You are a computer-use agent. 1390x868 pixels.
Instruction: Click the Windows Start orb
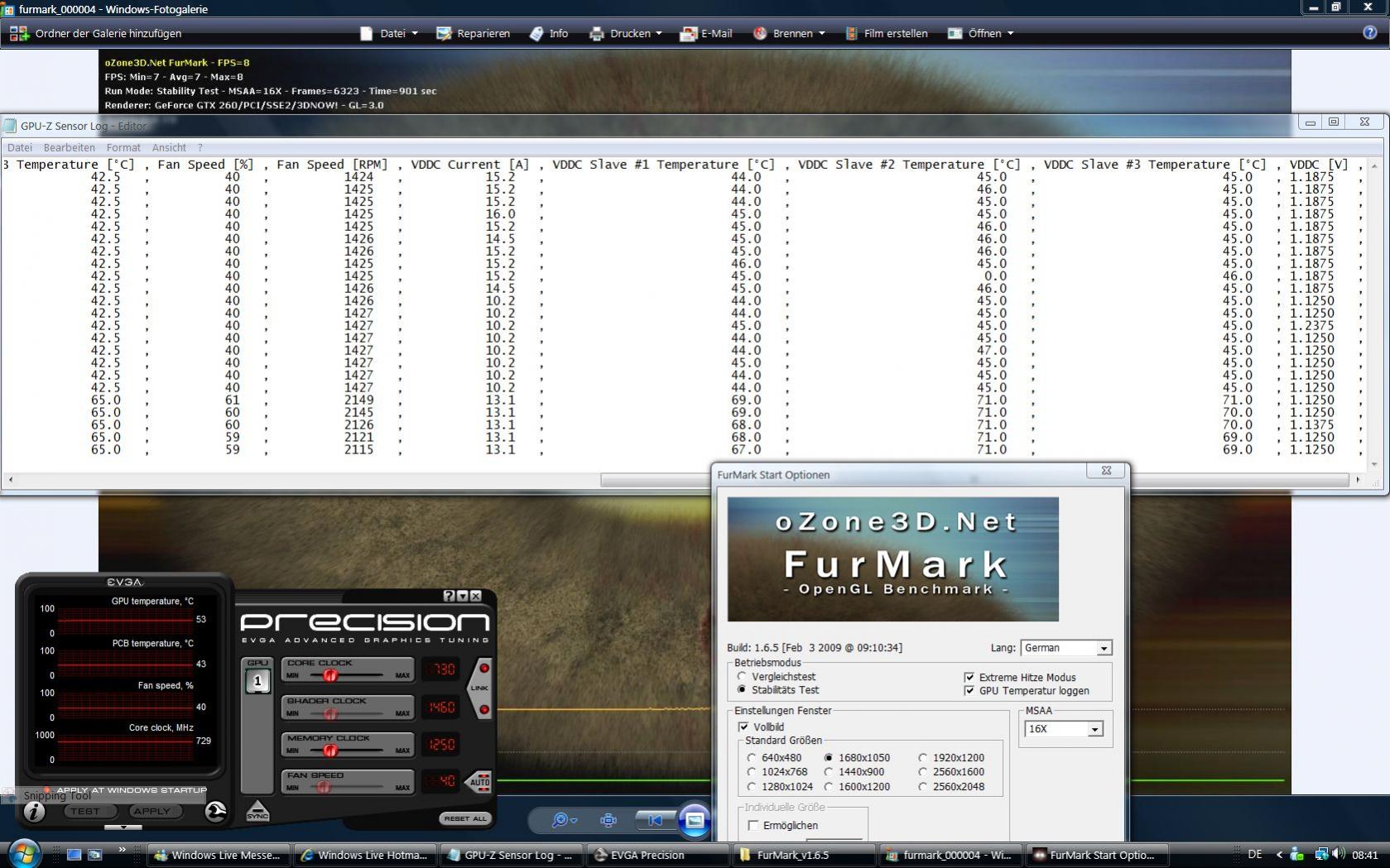(x=23, y=853)
